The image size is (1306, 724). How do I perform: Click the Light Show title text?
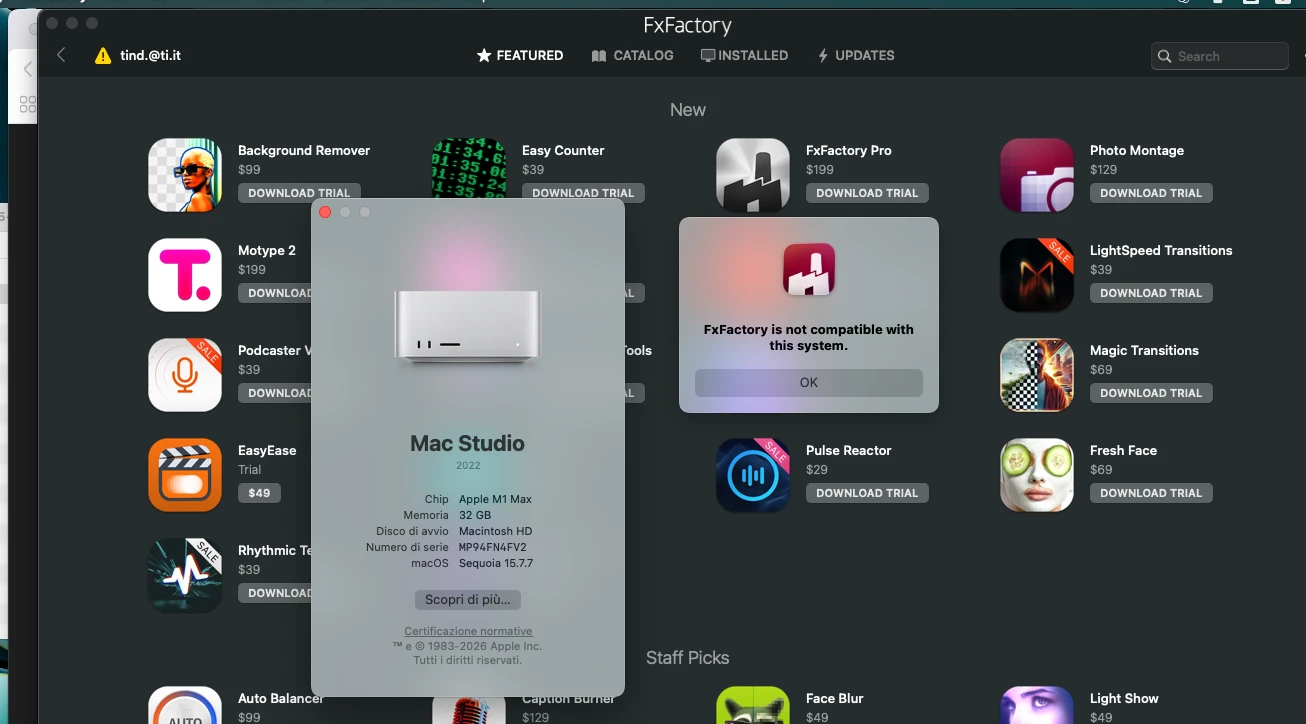(x=1124, y=698)
